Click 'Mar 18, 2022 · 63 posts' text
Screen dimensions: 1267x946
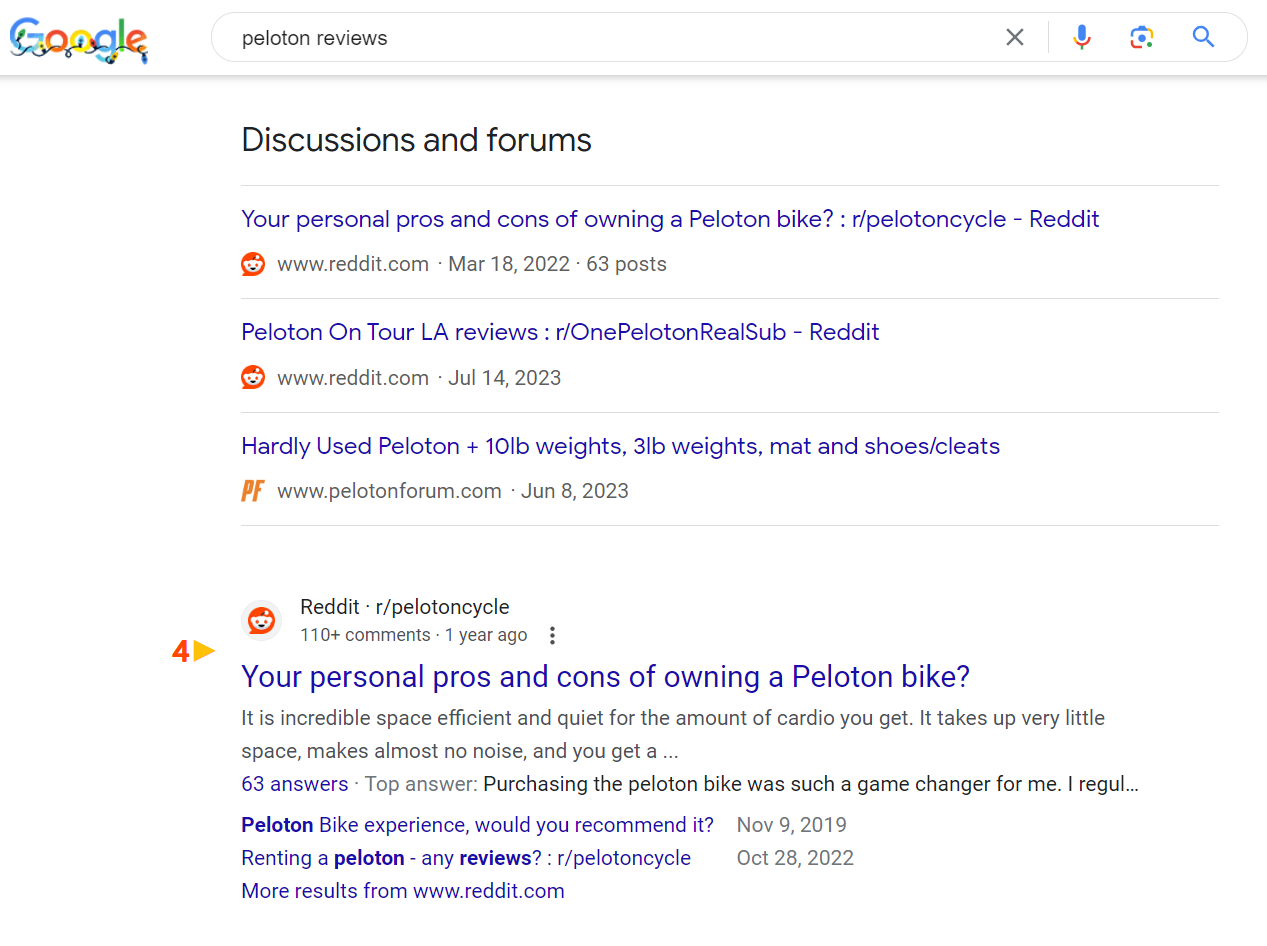point(557,264)
